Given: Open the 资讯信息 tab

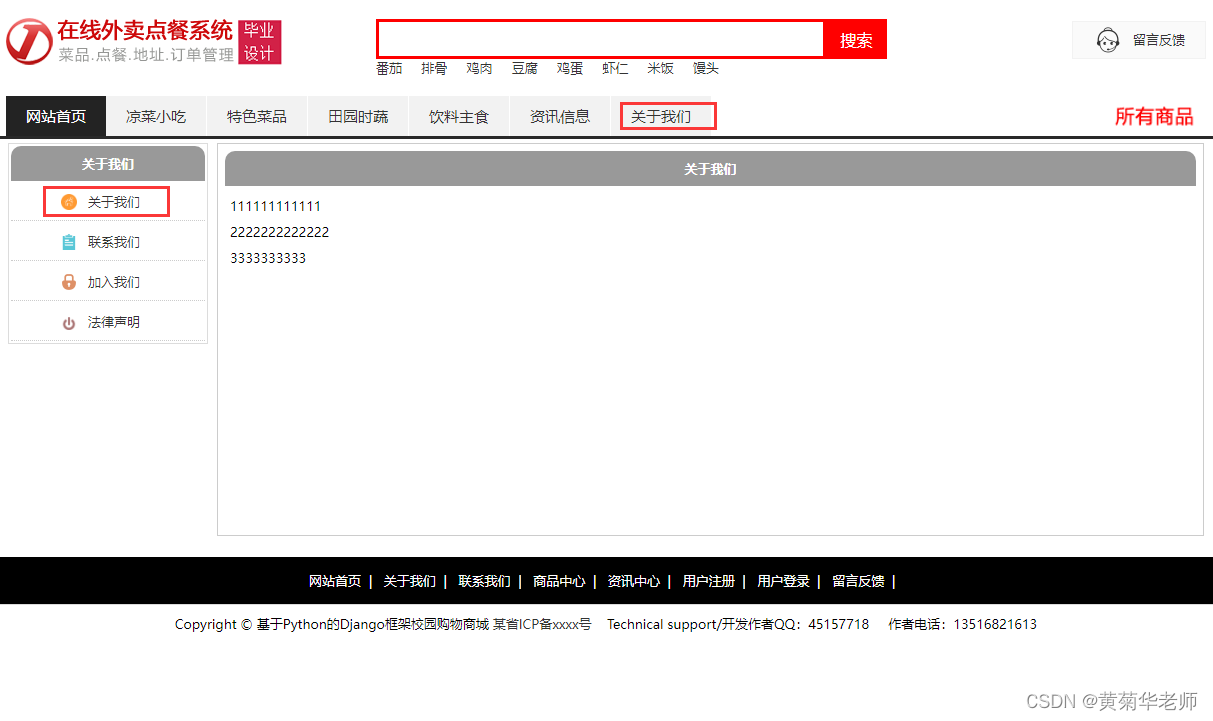Looking at the screenshot, I should coord(560,117).
